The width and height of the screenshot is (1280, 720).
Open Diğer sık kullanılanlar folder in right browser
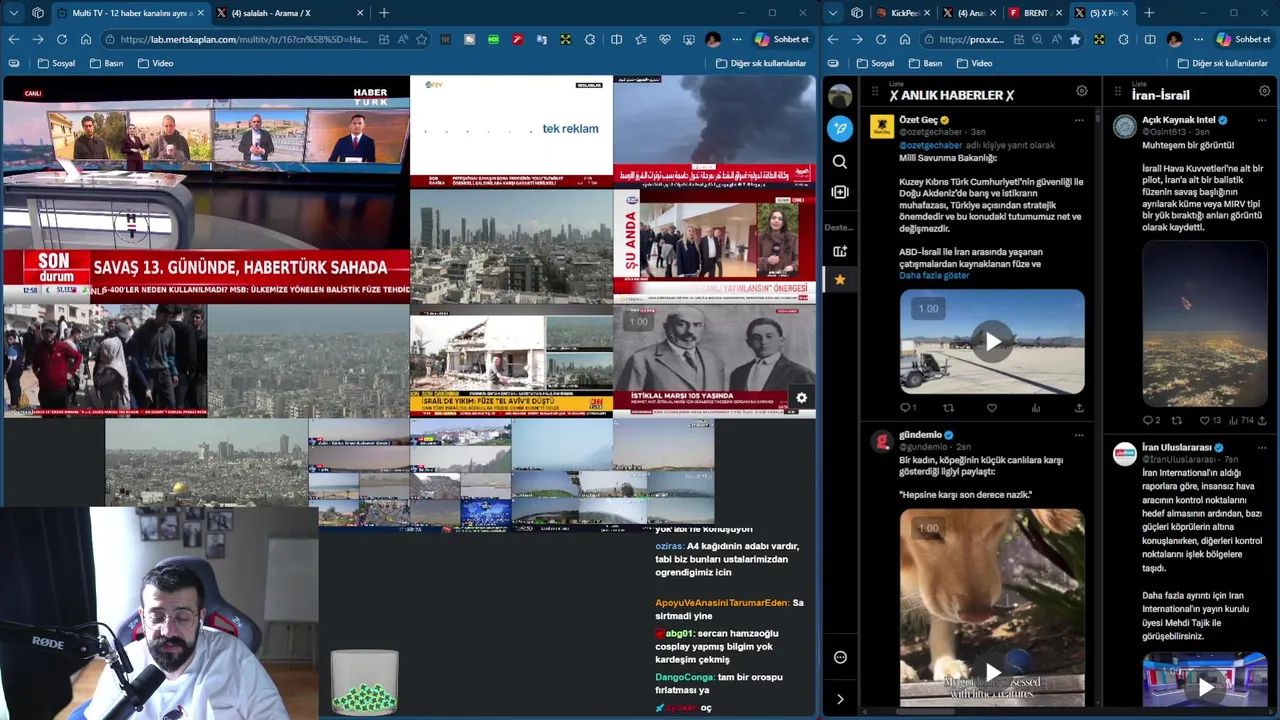[1222, 63]
